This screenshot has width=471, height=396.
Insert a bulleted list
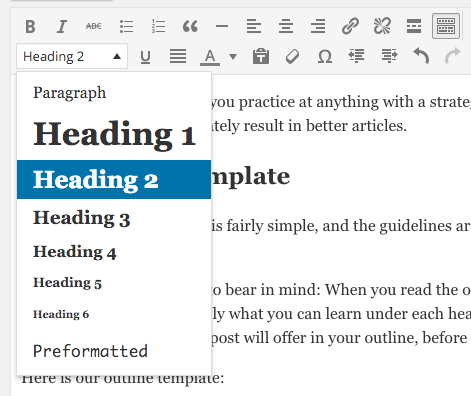click(126, 26)
